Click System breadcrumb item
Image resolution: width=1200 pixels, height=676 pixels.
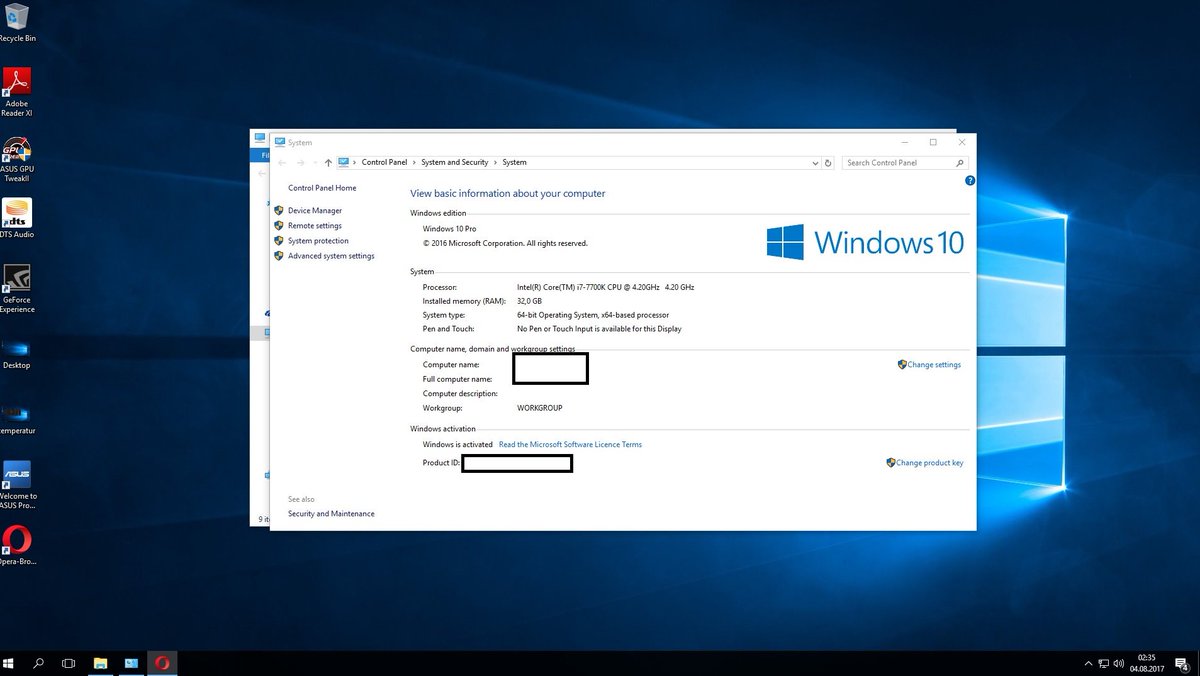click(x=514, y=162)
